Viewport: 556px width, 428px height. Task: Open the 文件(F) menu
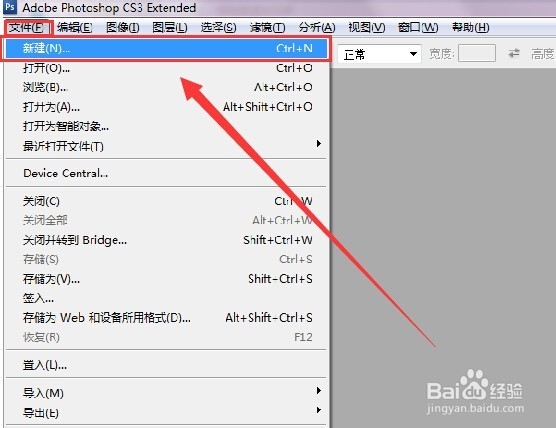(x=27, y=27)
